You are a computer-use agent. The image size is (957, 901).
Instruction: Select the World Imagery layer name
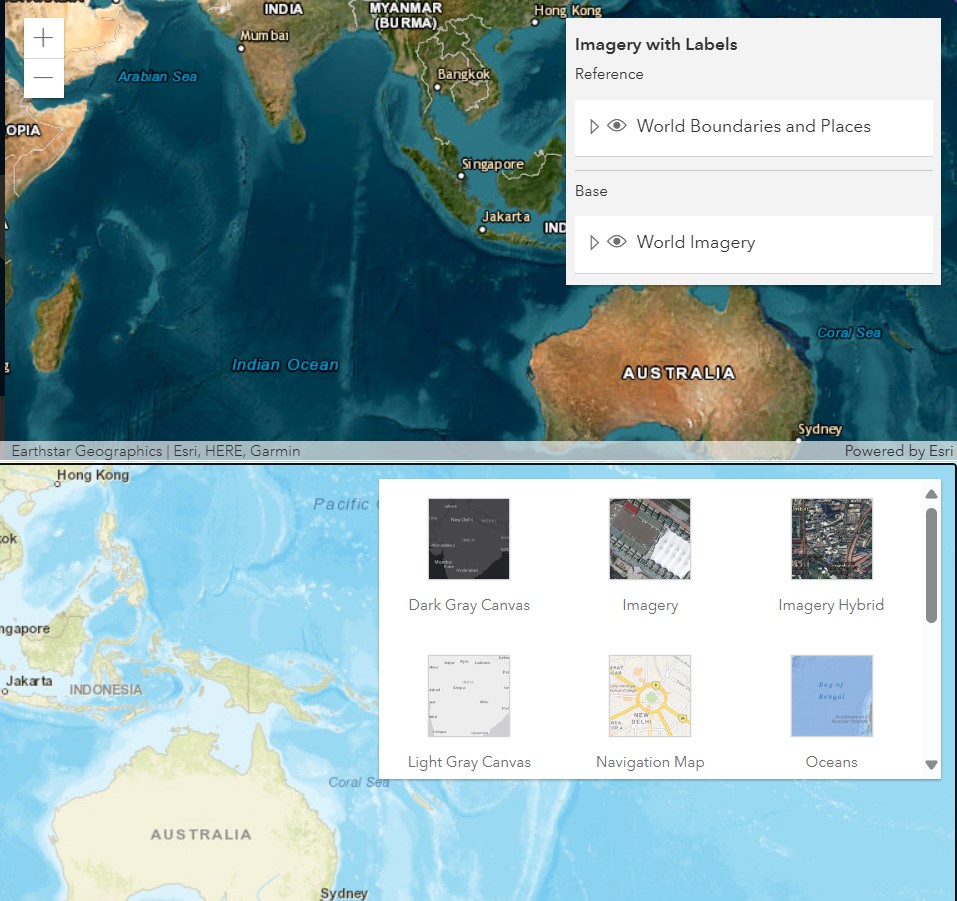pos(695,243)
